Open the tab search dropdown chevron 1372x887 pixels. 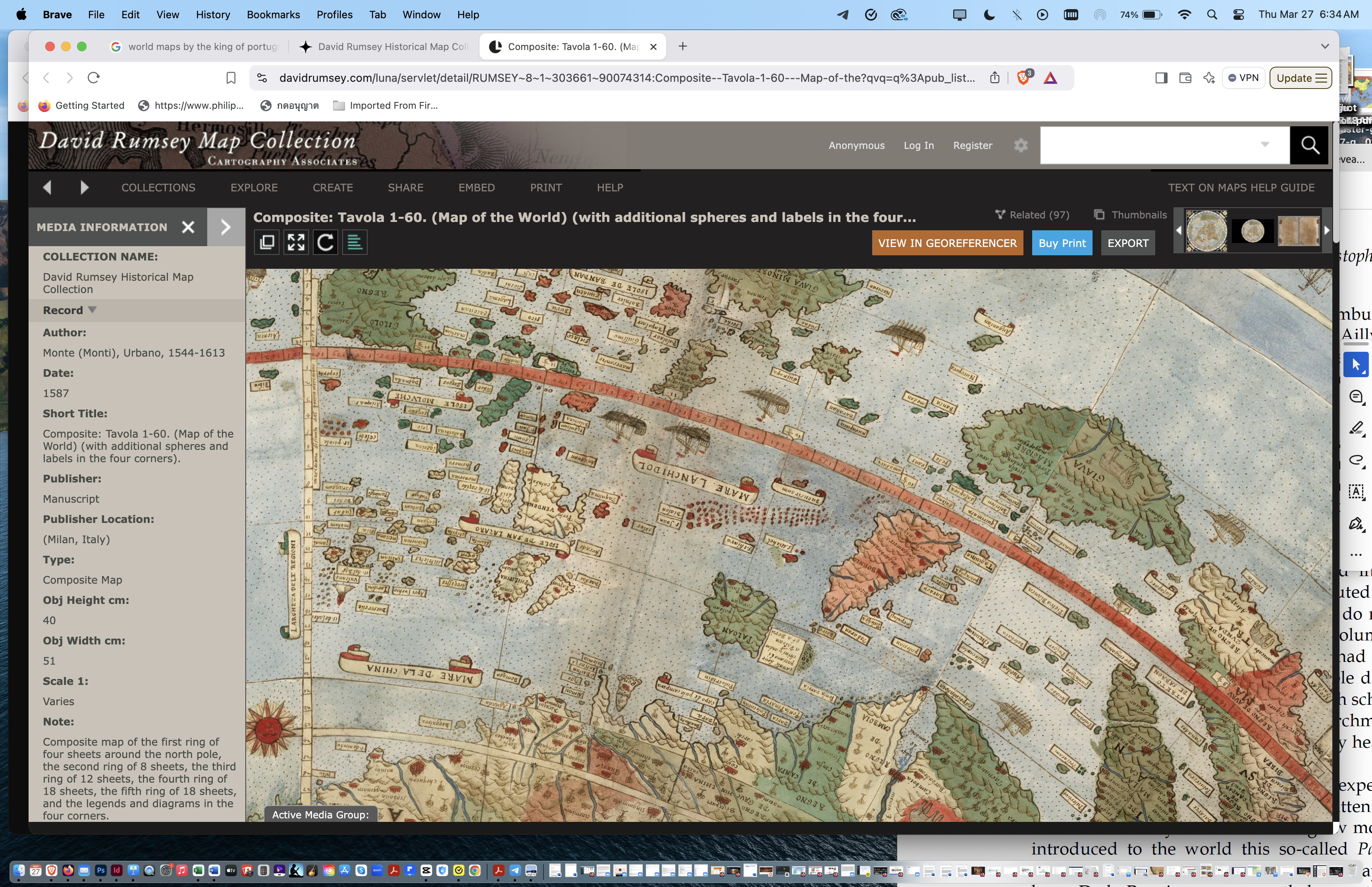pos(1325,46)
